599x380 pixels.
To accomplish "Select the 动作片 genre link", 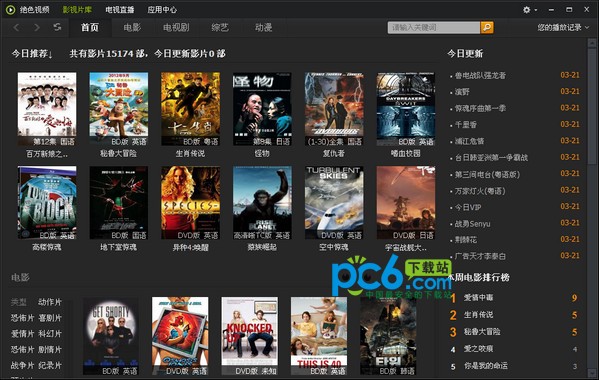I will point(50,302).
